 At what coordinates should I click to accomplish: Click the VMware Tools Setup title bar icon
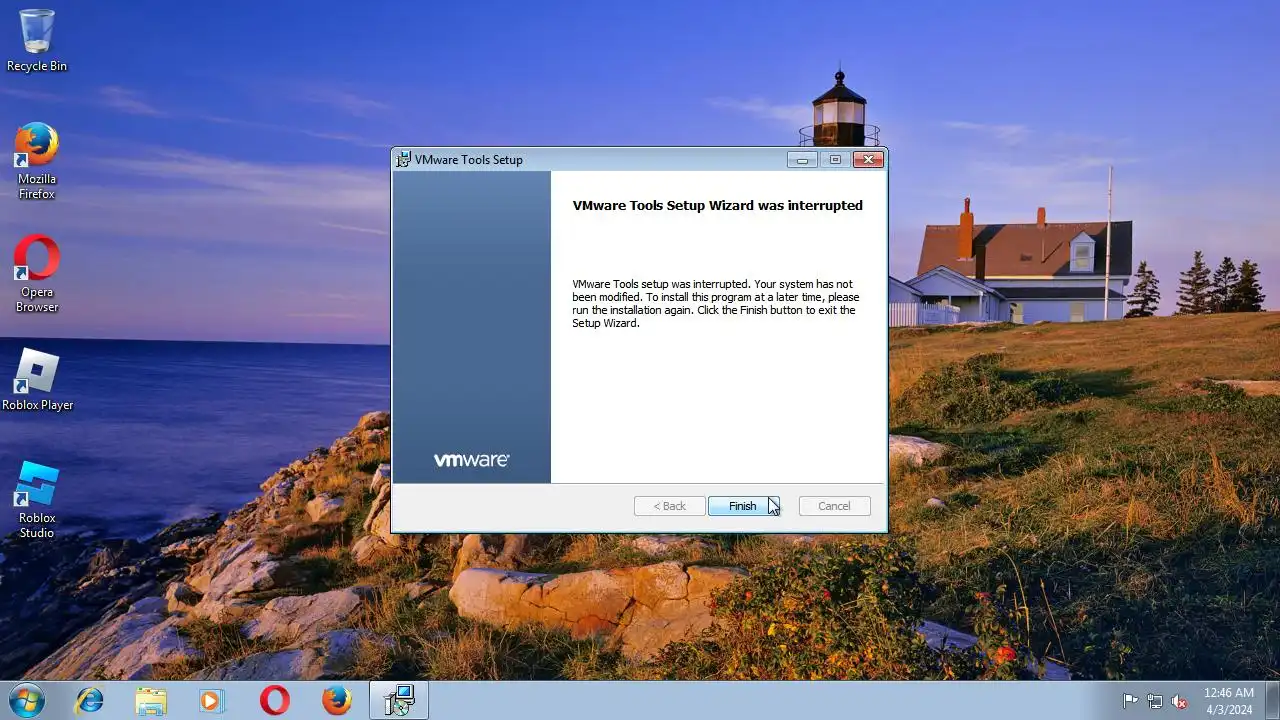click(x=403, y=159)
